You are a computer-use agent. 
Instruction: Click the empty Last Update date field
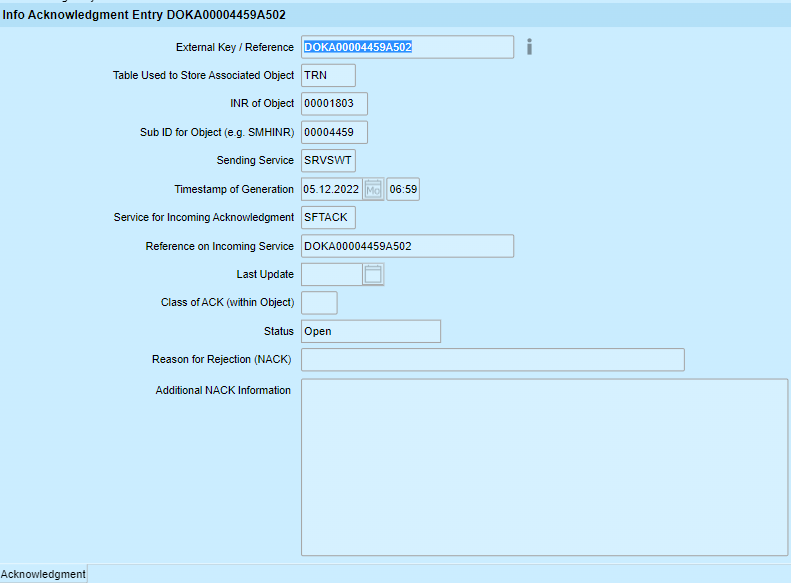330,274
